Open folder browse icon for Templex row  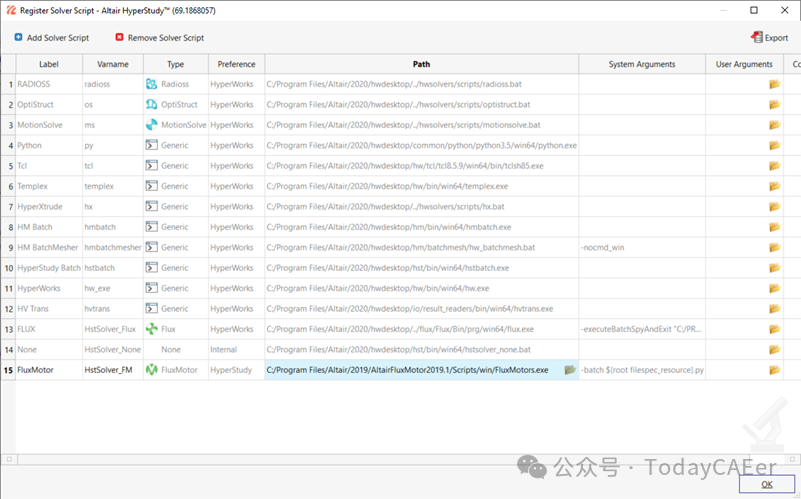774,186
